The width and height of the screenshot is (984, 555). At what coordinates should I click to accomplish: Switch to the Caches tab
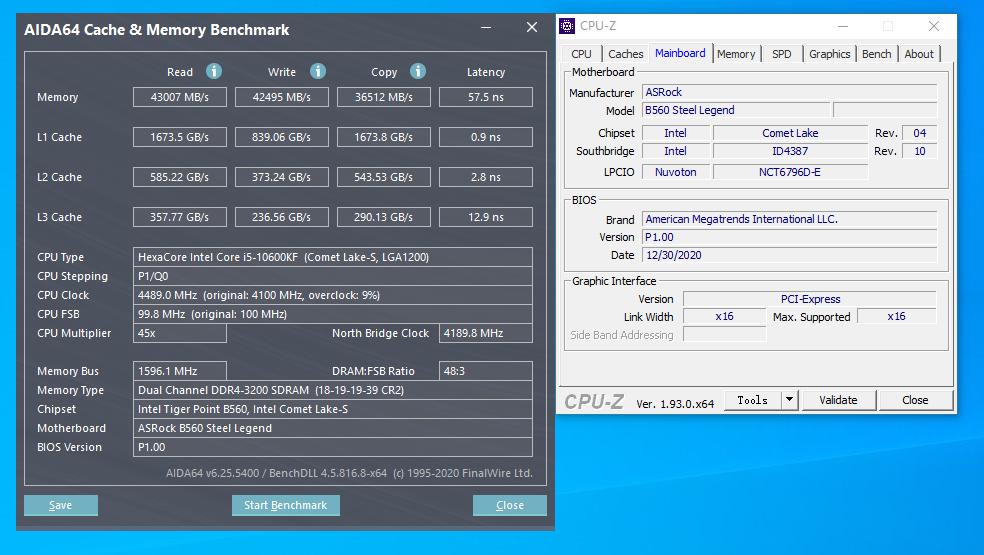coord(626,54)
